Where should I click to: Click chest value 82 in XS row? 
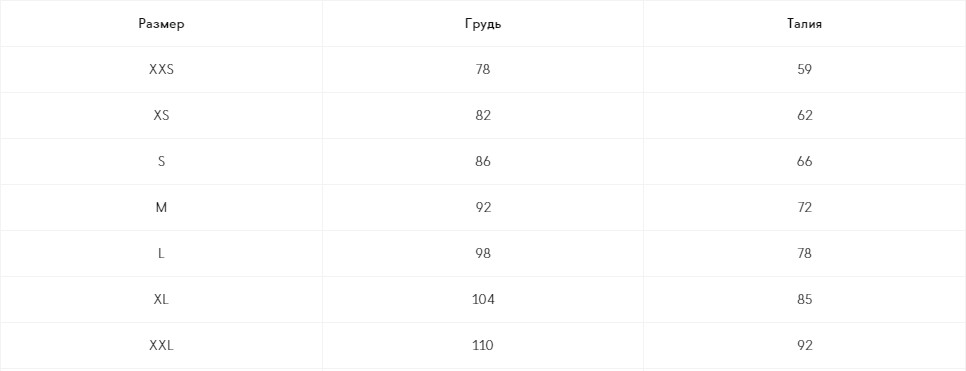[x=483, y=115]
